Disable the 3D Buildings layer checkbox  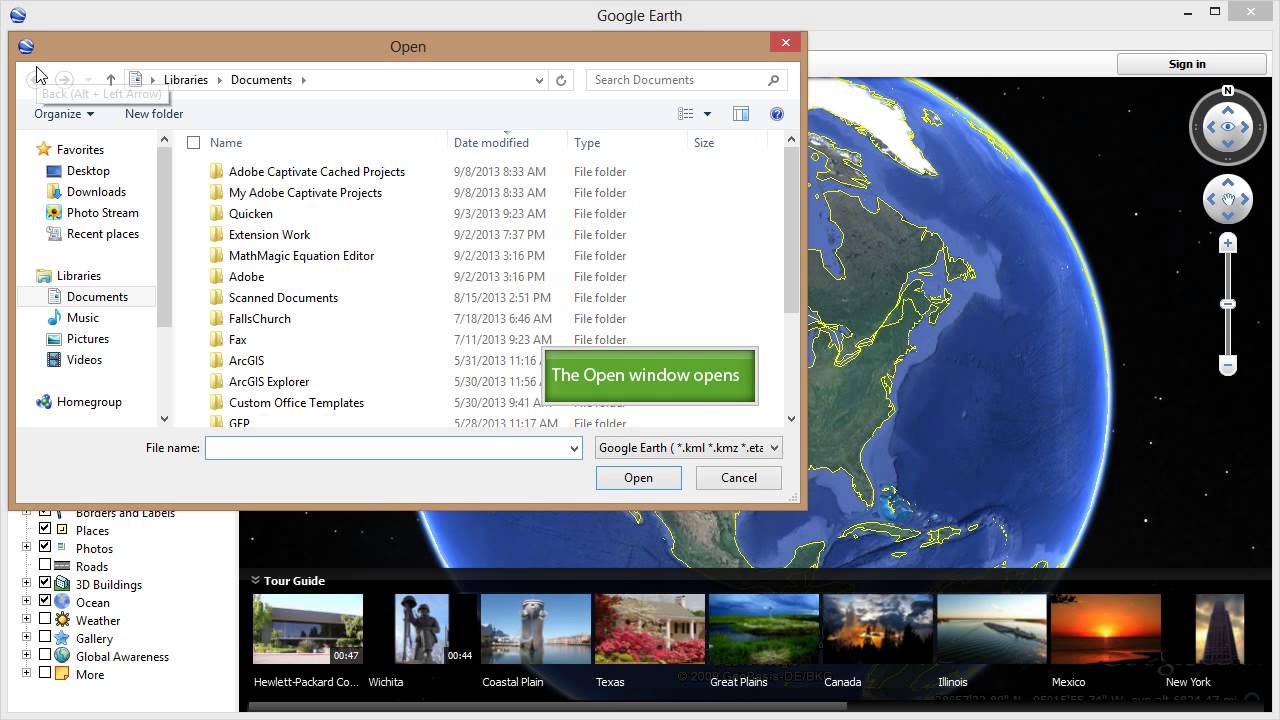(x=45, y=583)
